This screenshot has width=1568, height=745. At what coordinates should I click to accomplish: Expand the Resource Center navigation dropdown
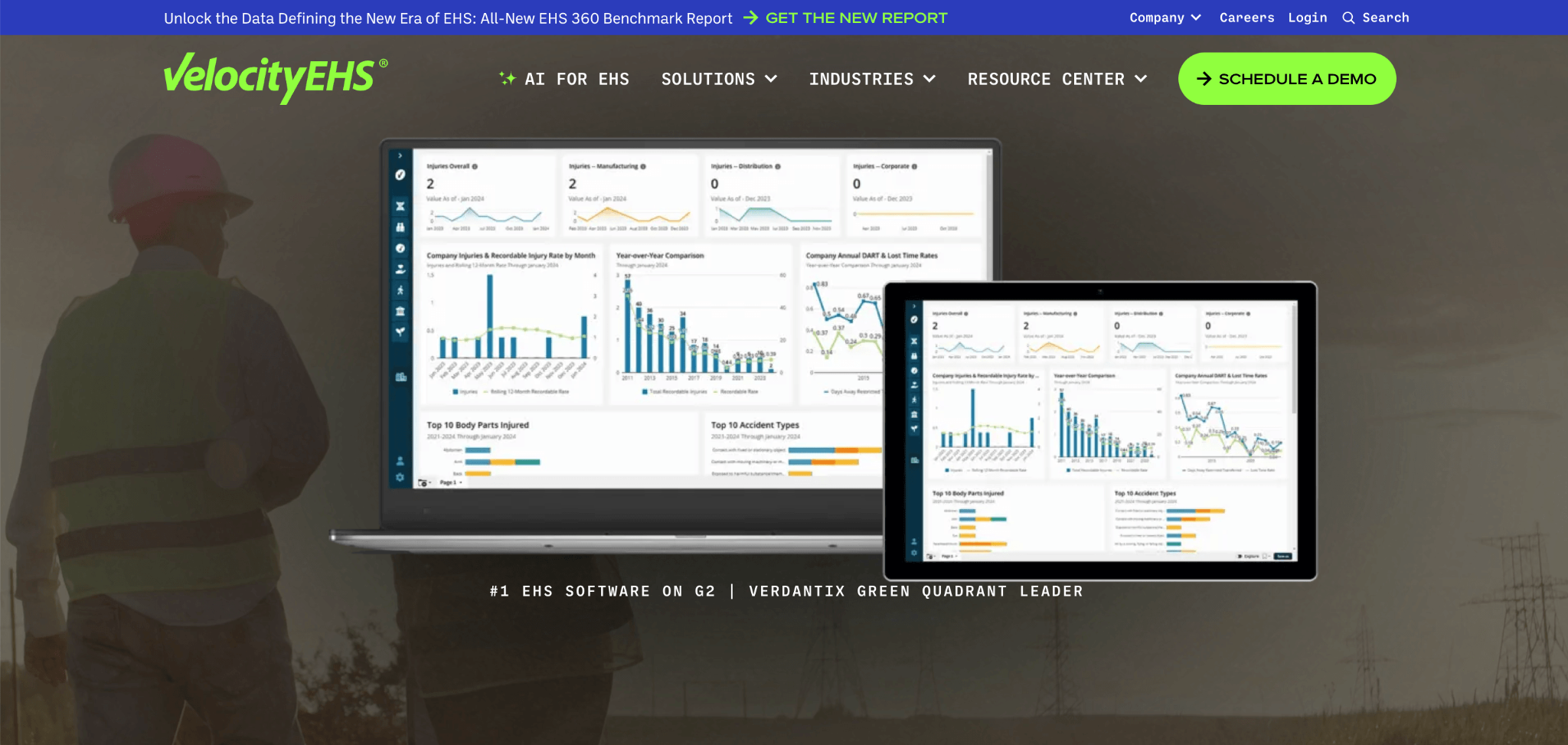coord(1057,79)
